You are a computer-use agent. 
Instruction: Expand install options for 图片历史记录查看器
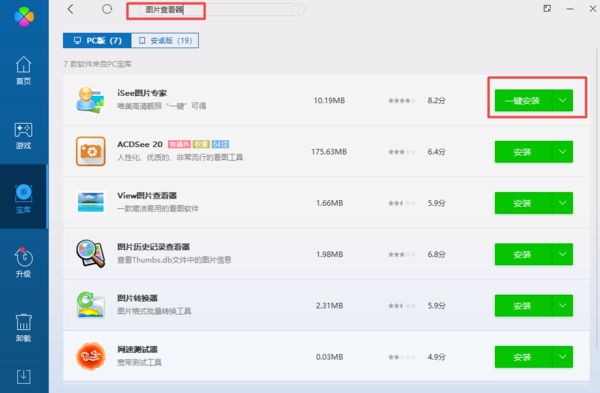point(562,254)
